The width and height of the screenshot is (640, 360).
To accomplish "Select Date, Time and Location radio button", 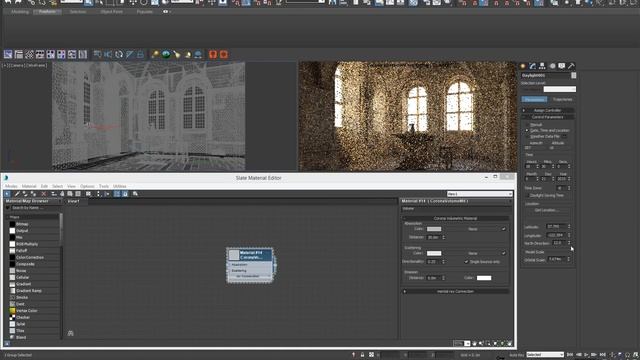I will 527,130.
